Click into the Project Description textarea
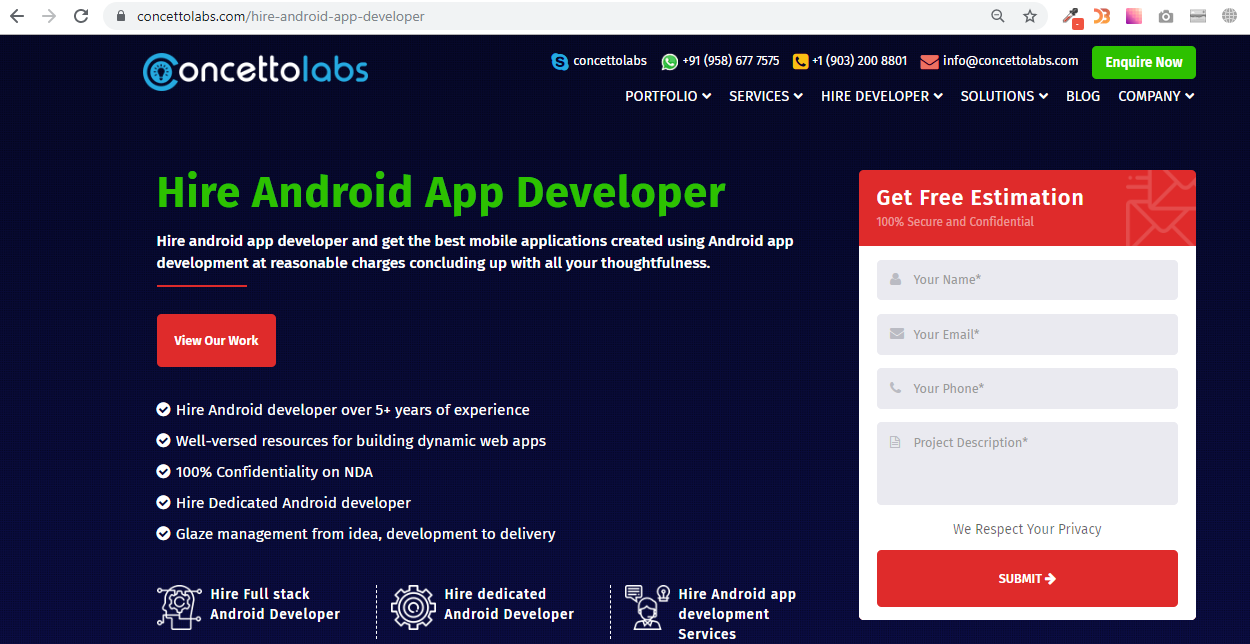 click(1027, 463)
